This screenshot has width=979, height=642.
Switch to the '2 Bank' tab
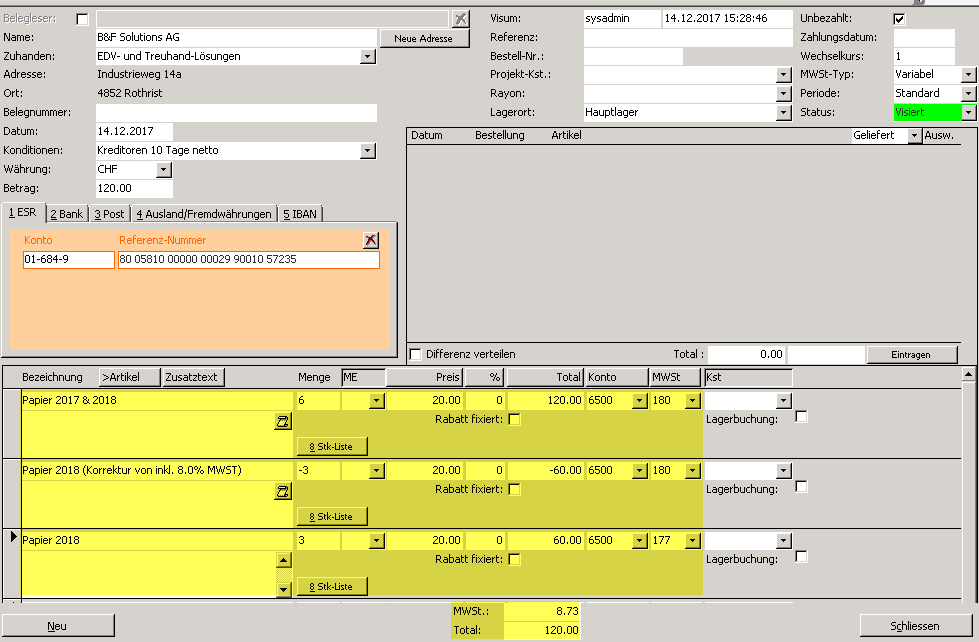point(67,214)
